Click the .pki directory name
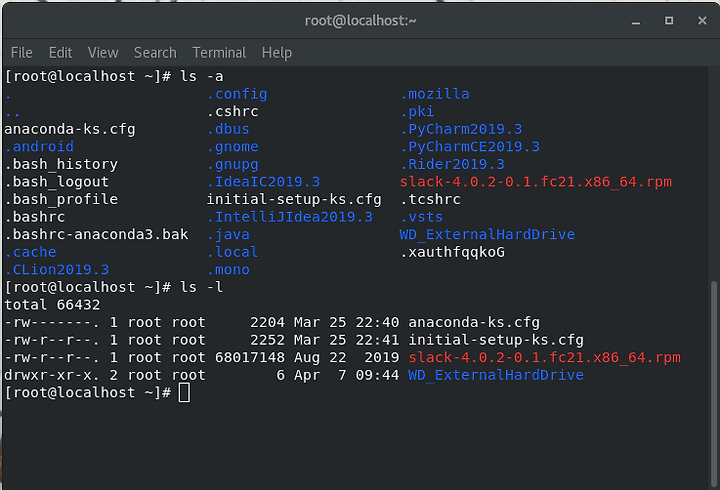This screenshot has height=490, width=720. point(417,112)
